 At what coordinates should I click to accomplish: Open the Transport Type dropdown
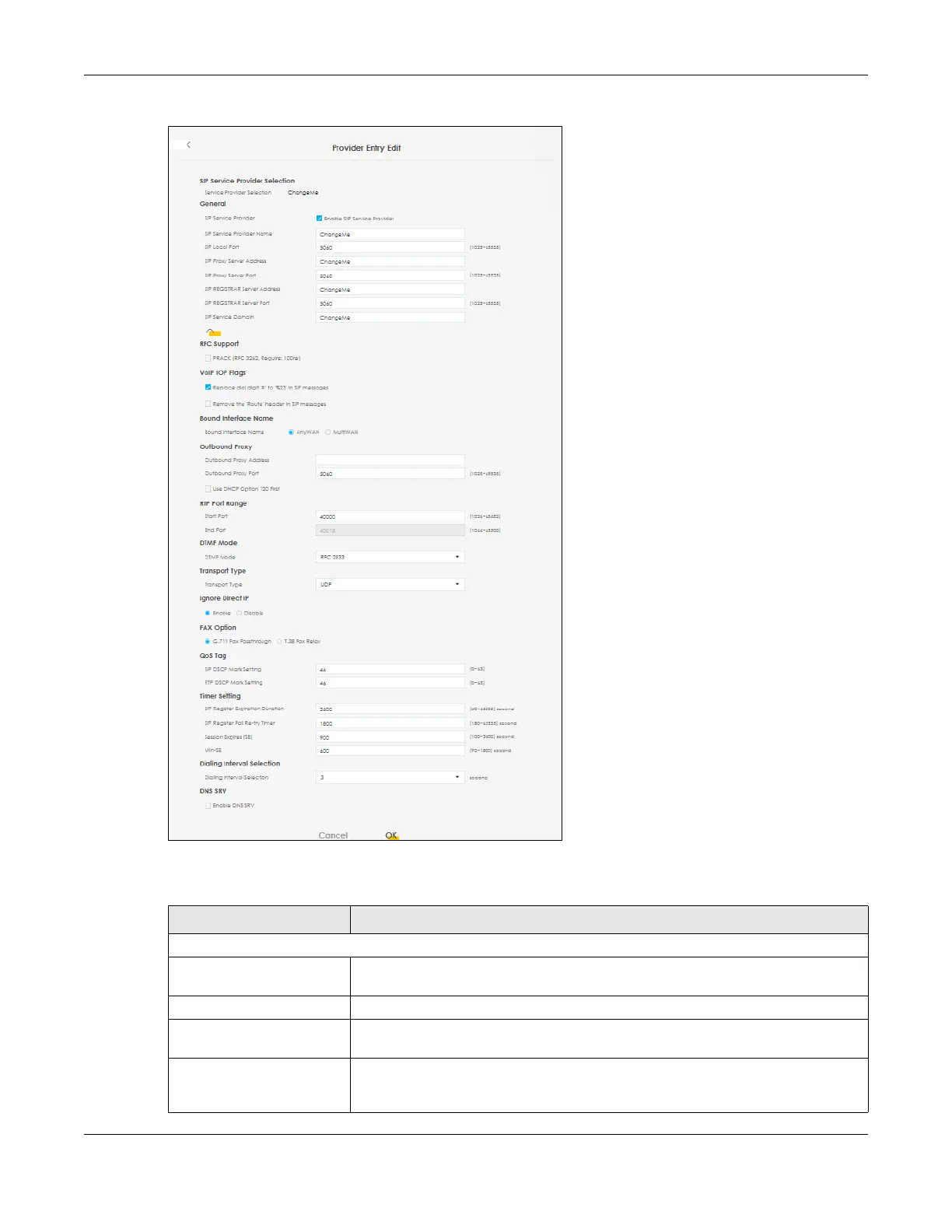click(390, 584)
